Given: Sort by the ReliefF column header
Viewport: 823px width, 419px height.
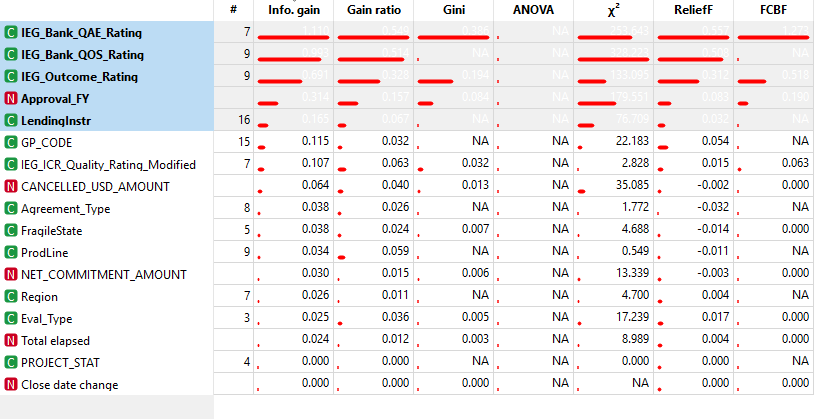Looking at the screenshot, I should 693,10.
